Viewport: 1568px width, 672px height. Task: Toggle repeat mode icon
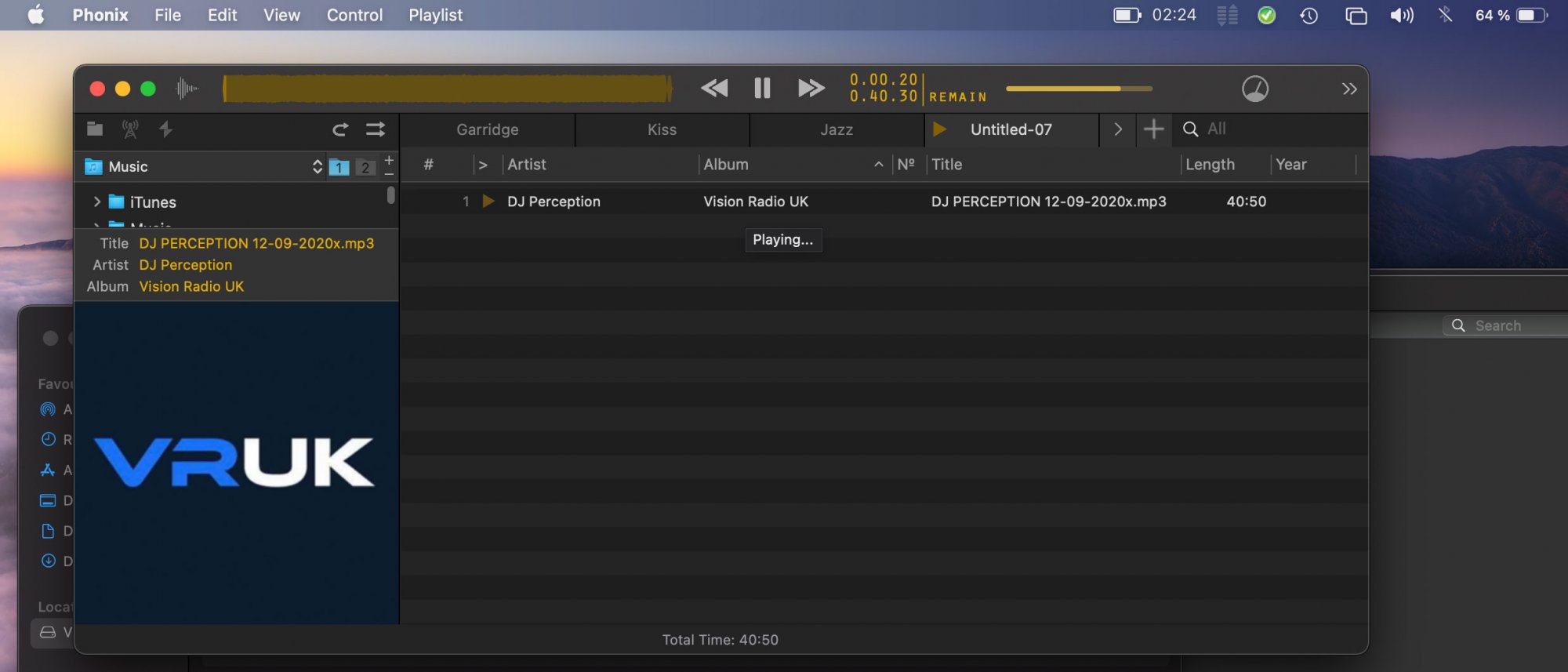point(340,129)
